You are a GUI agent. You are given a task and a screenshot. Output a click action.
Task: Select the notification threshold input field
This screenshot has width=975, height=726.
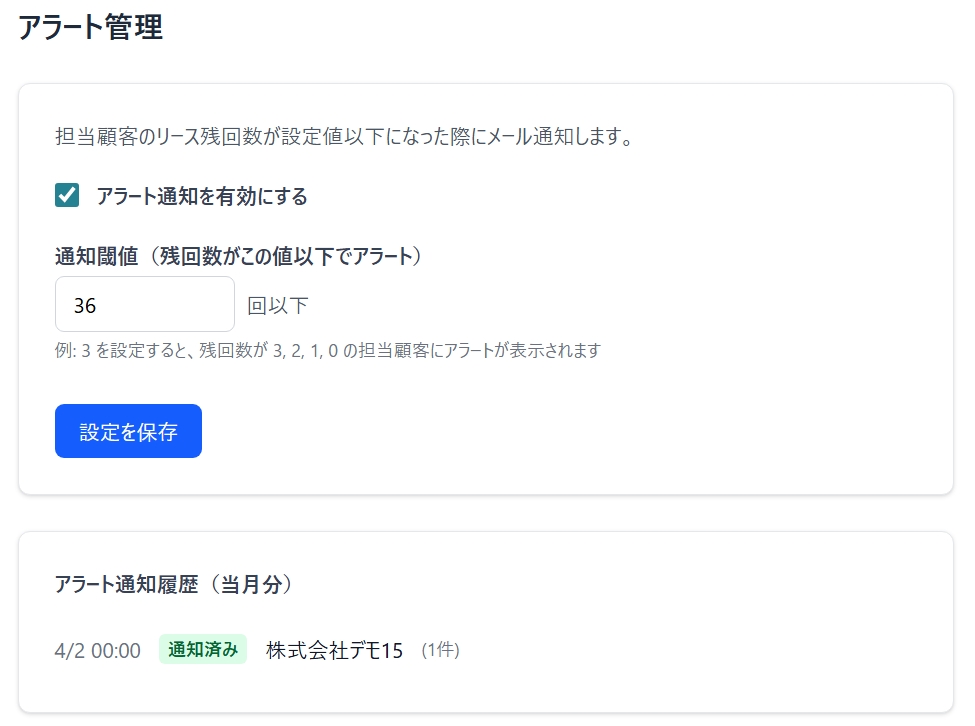point(145,303)
